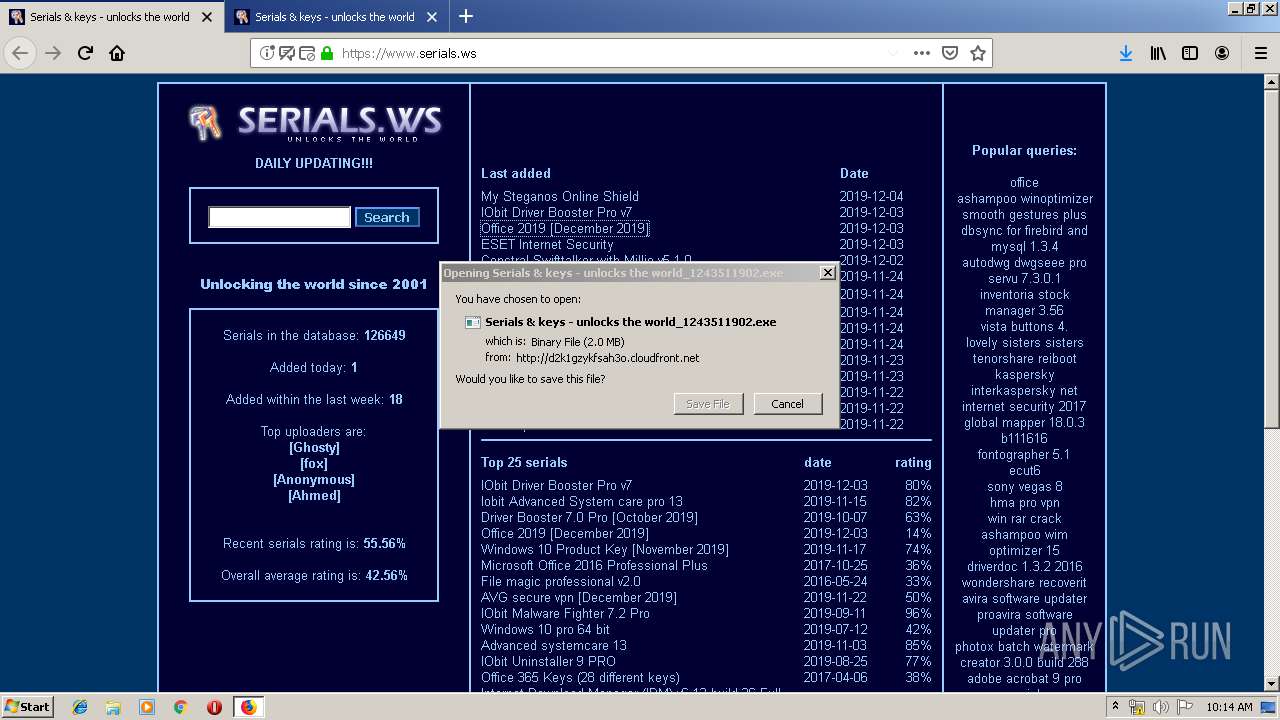Open Windows 10 pro 64 bit link

pos(545,629)
